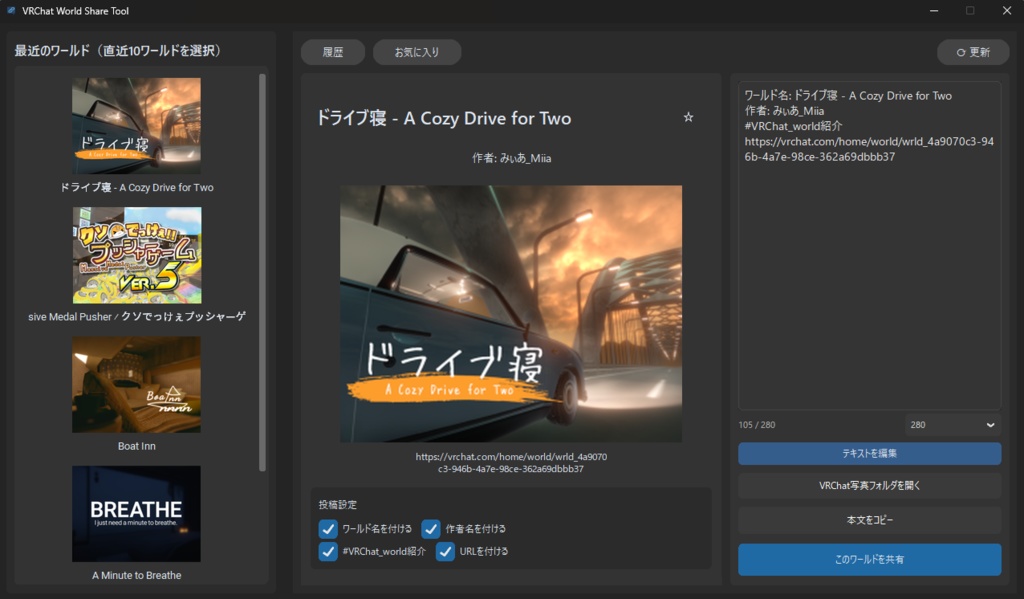1024x599 pixels.
Task: Choose the A Minute to Breathe world
Action: 136,513
